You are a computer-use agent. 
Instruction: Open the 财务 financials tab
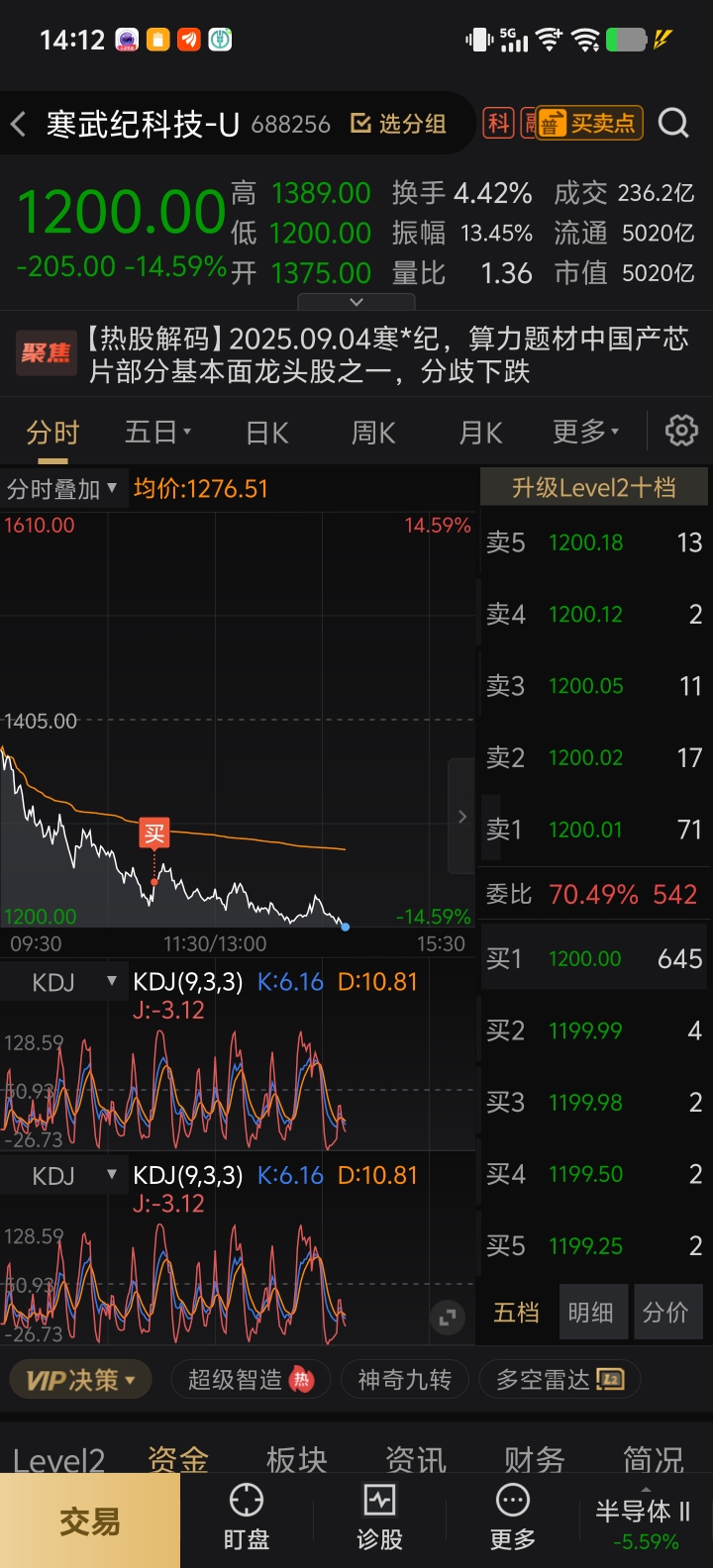pyautogui.click(x=535, y=1460)
